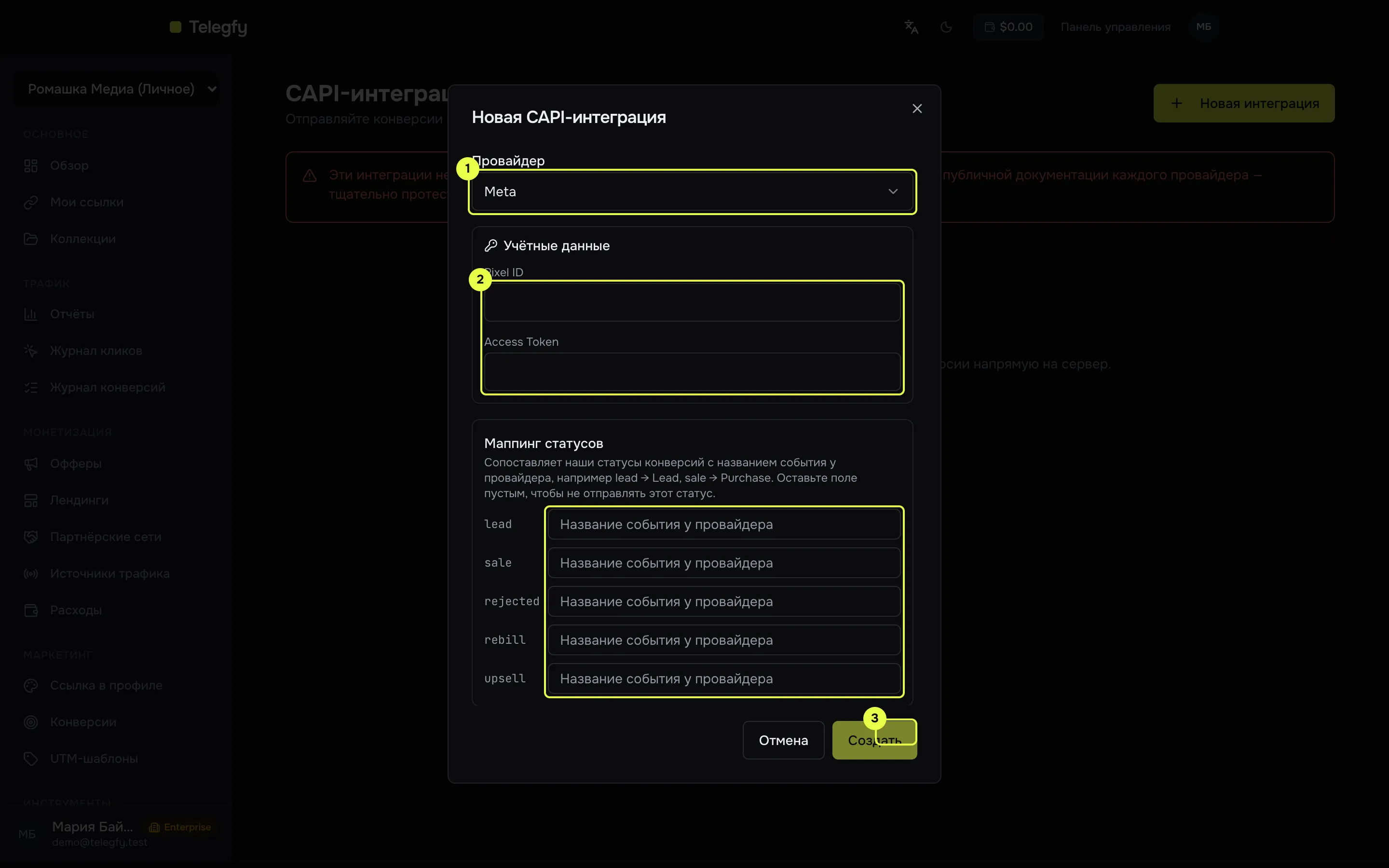This screenshot has height=868, width=1389.
Task: Click the Источники трафика broadcast icon
Action: click(31, 573)
